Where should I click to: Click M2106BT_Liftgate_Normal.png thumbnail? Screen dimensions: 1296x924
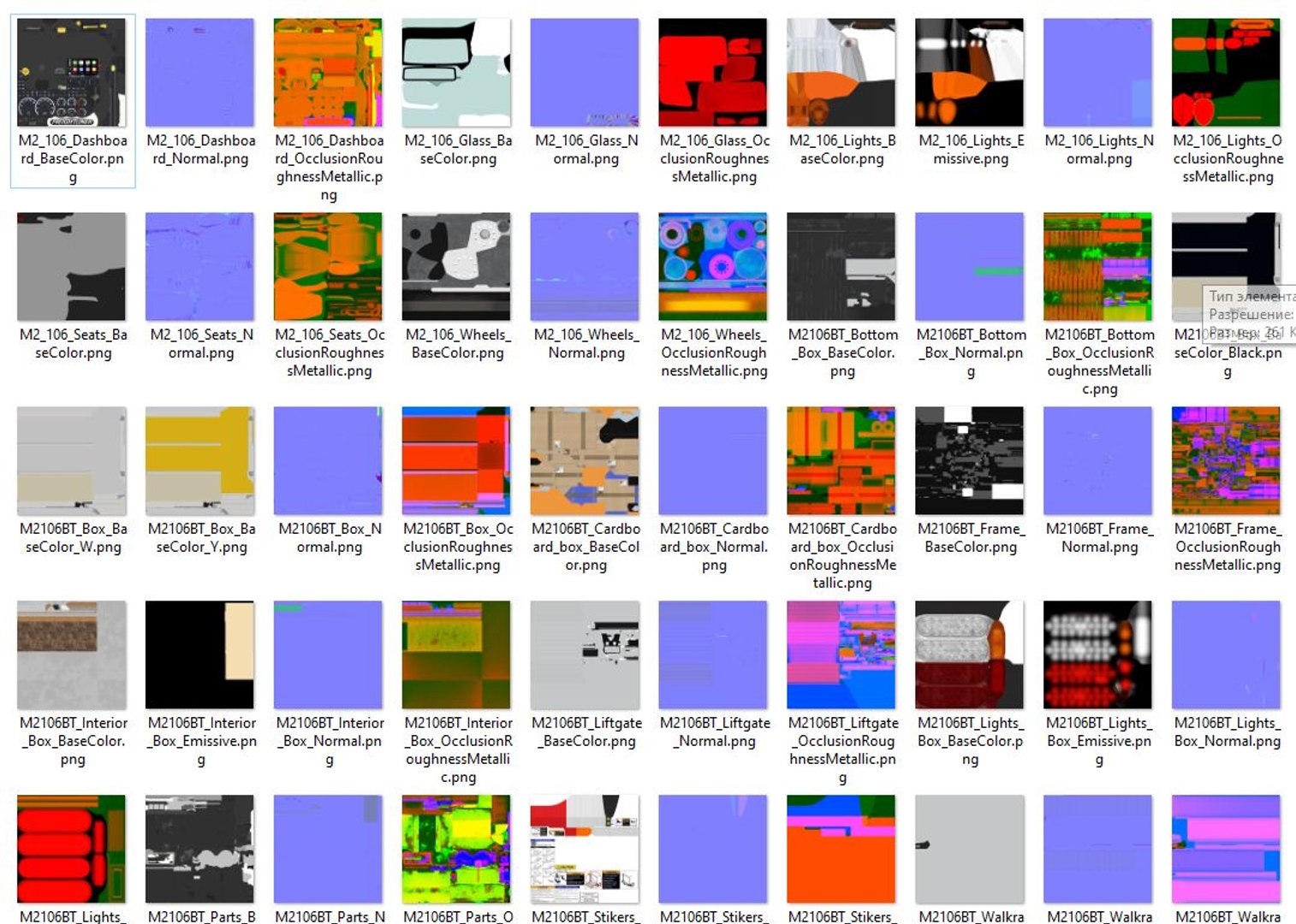[x=713, y=655]
